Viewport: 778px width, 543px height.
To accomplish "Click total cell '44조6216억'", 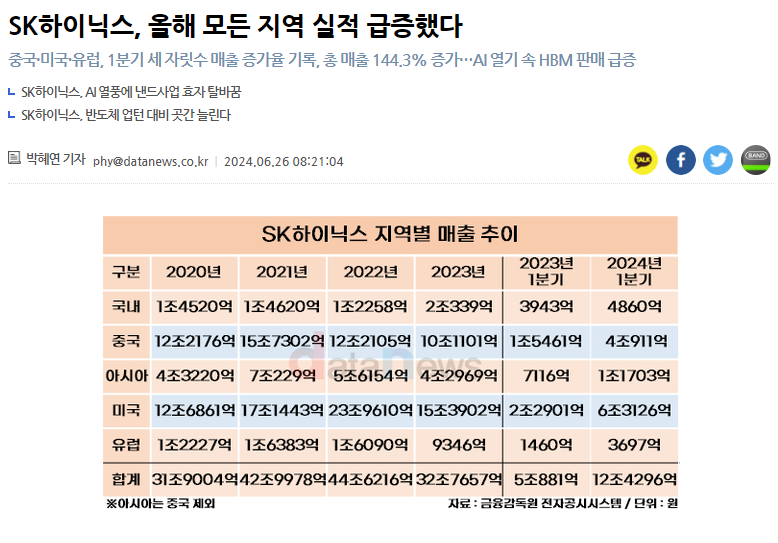I will pos(370,479).
